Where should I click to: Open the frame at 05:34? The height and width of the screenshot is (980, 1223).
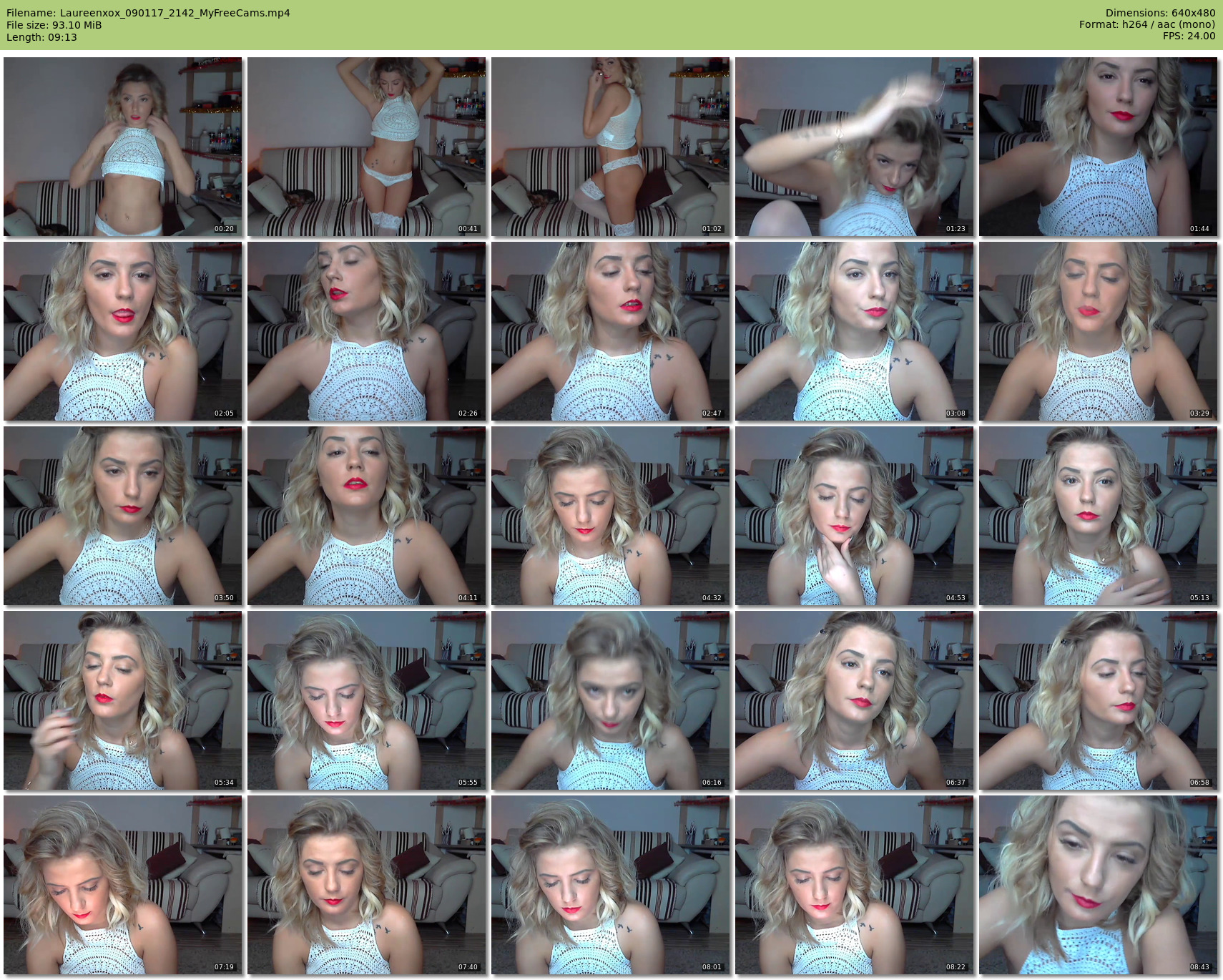click(x=122, y=700)
